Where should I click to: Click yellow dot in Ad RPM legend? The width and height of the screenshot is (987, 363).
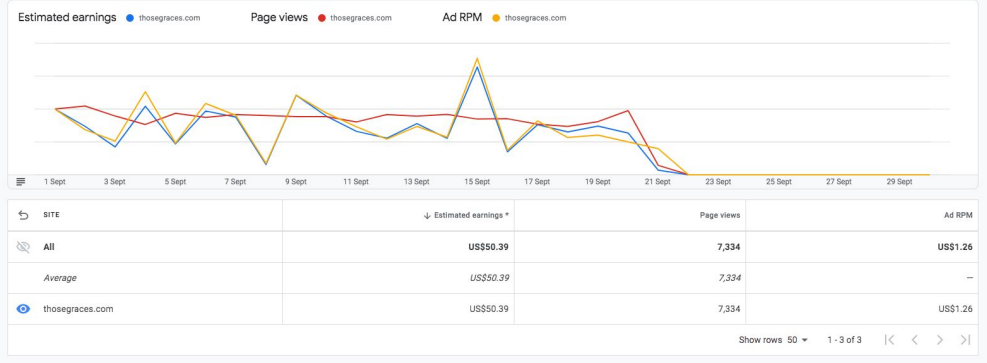pyautogui.click(x=496, y=18)
